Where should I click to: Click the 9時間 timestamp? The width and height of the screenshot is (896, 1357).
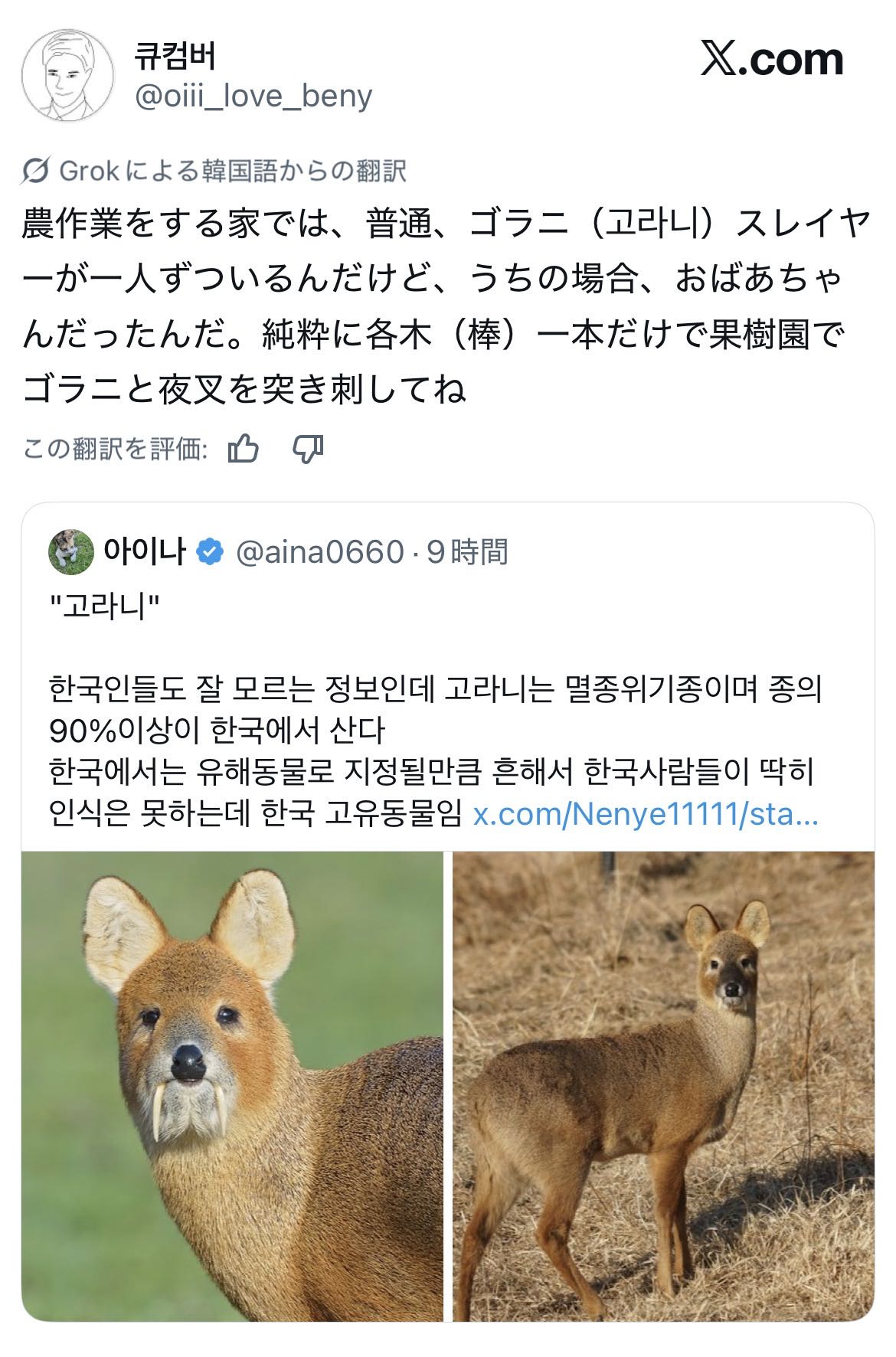pyautogui.click(x=467, y=552)
